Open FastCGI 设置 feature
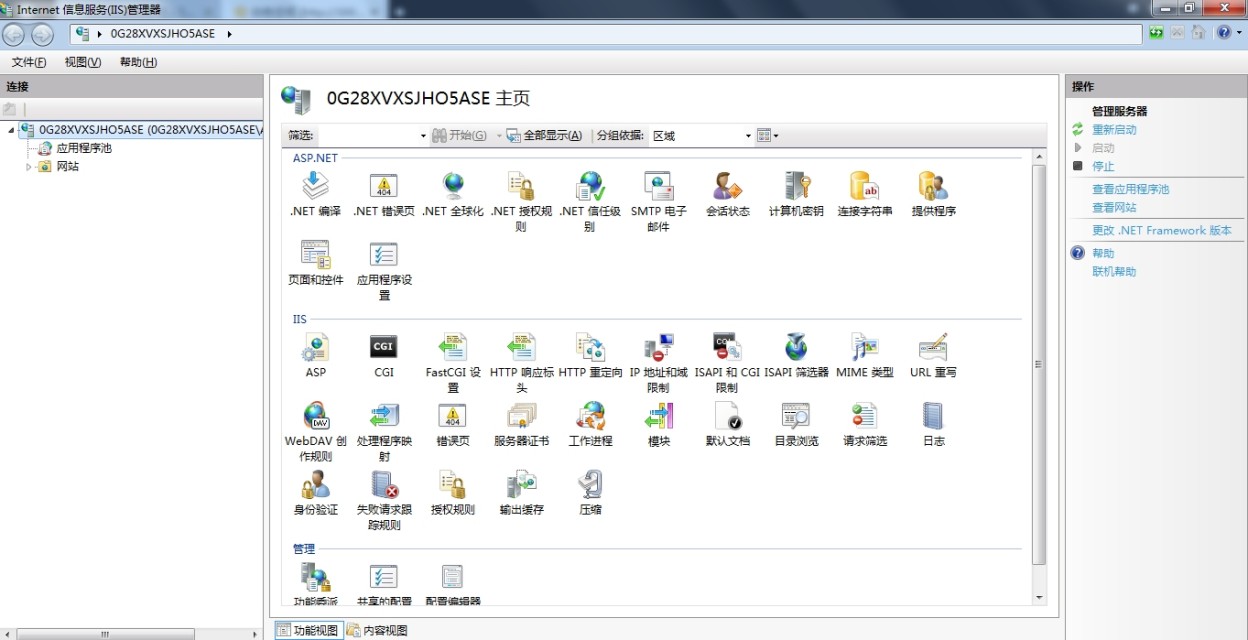Screen dimensions: 1248x640 coord(453,362)
